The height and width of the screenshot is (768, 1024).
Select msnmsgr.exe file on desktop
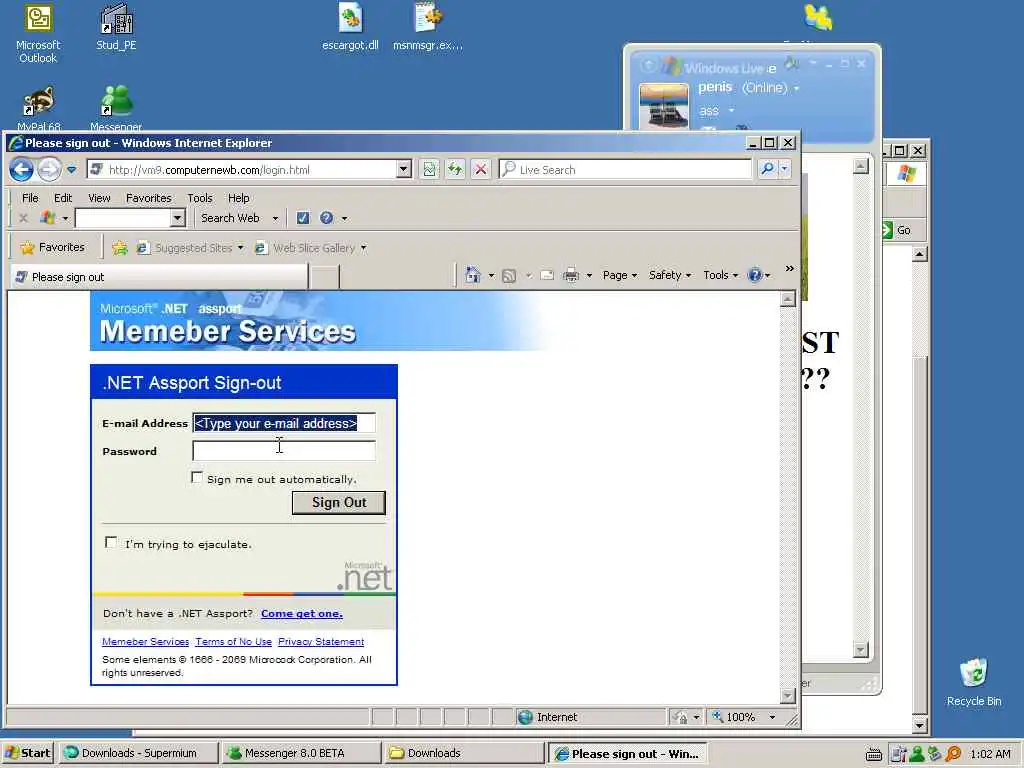click(428, 27)
